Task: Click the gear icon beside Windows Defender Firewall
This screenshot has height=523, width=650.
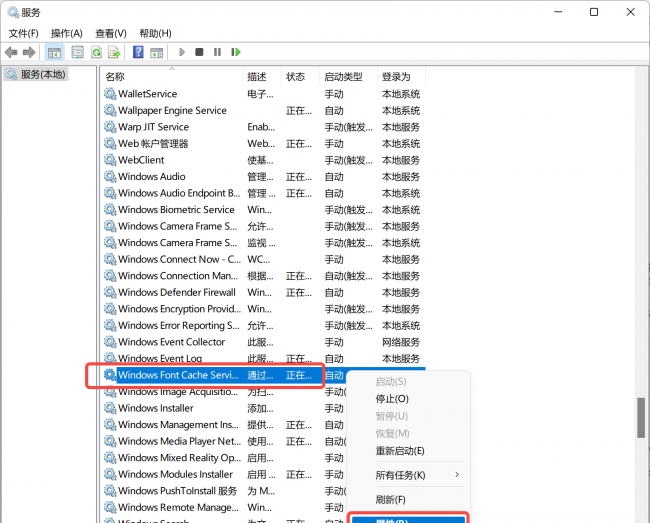Action: tap(110, 292)
